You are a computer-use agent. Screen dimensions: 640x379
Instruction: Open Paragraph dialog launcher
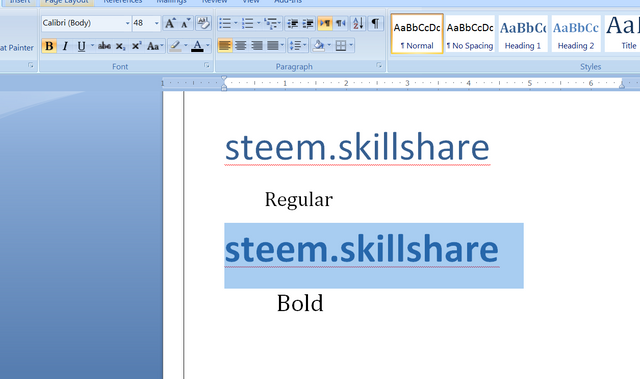pyautogui.click(x=379, y=65)
